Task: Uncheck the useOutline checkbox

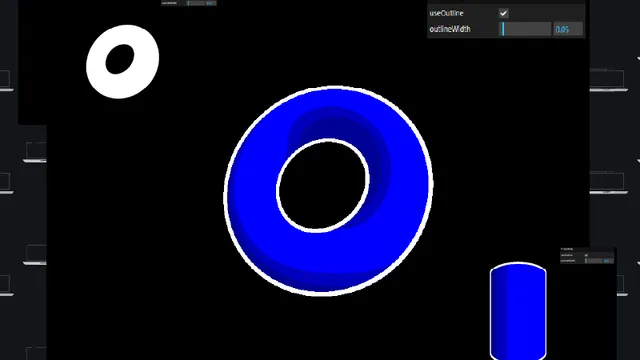Action: 504,13
